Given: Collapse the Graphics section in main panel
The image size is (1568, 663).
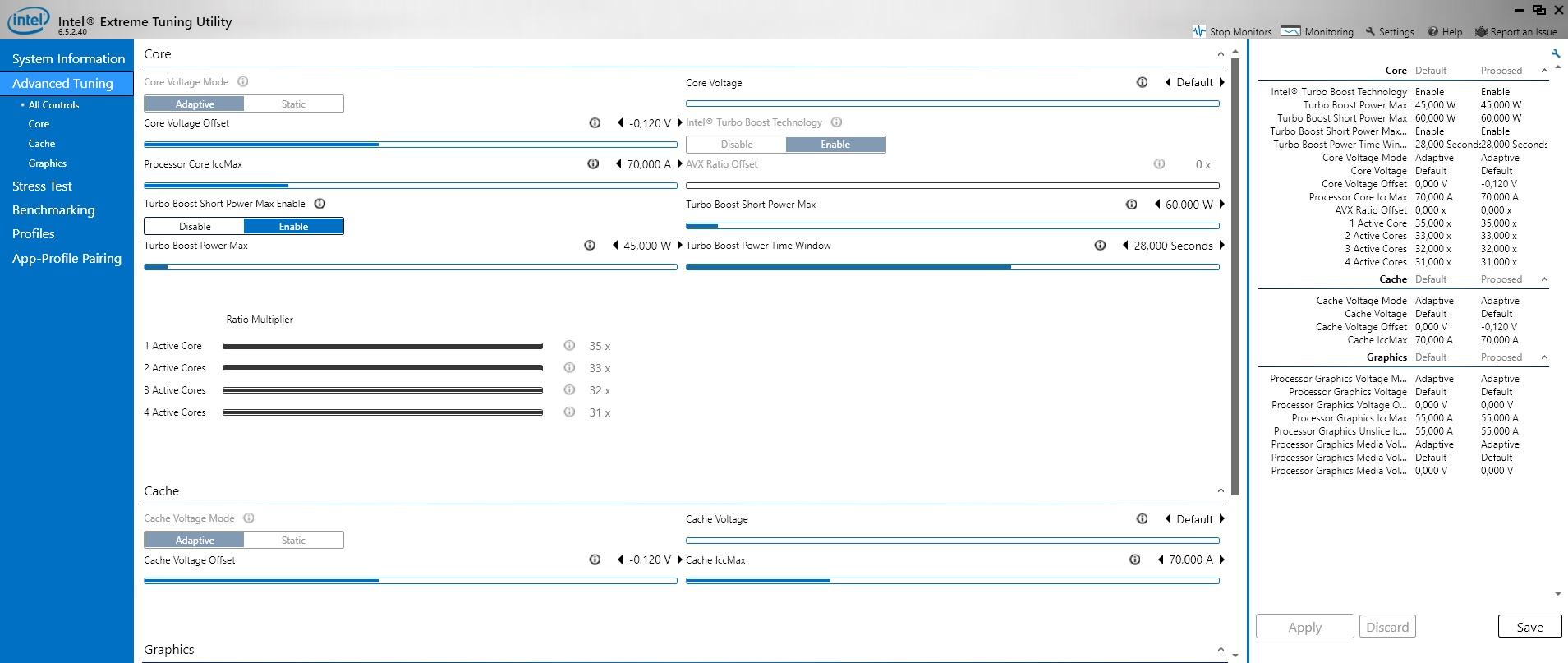Looking at the screenshot, I should tap(1221, 650).
